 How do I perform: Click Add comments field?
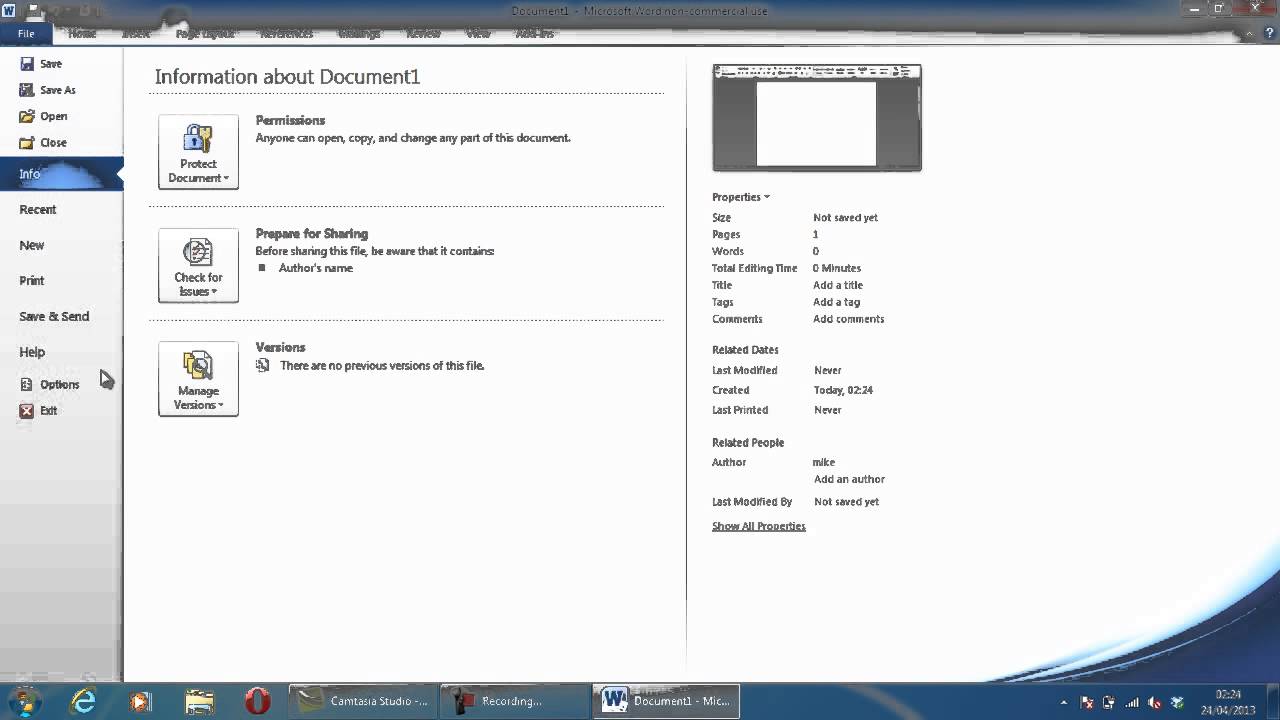point(848,319)
